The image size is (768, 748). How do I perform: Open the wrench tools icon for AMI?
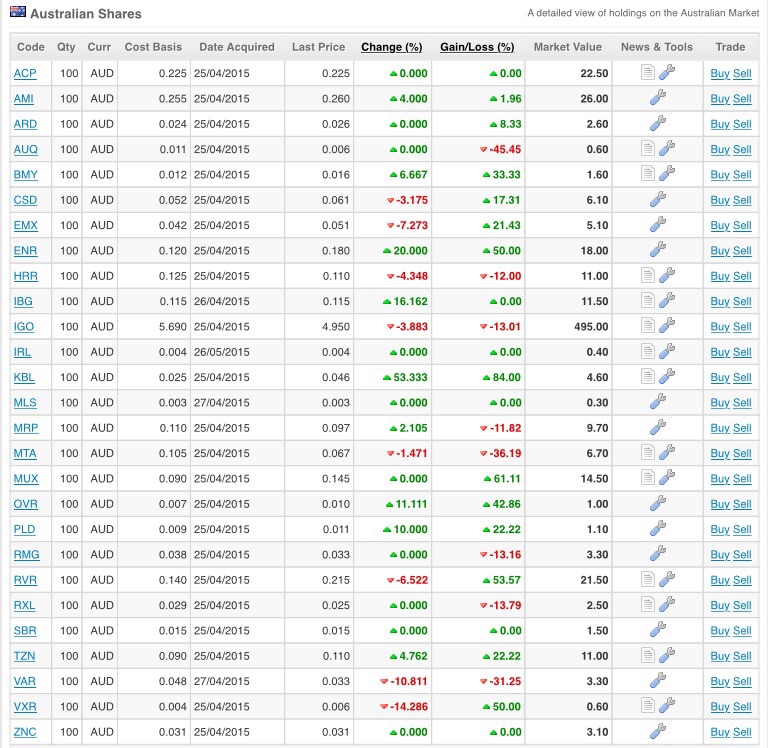pos(658,98)
